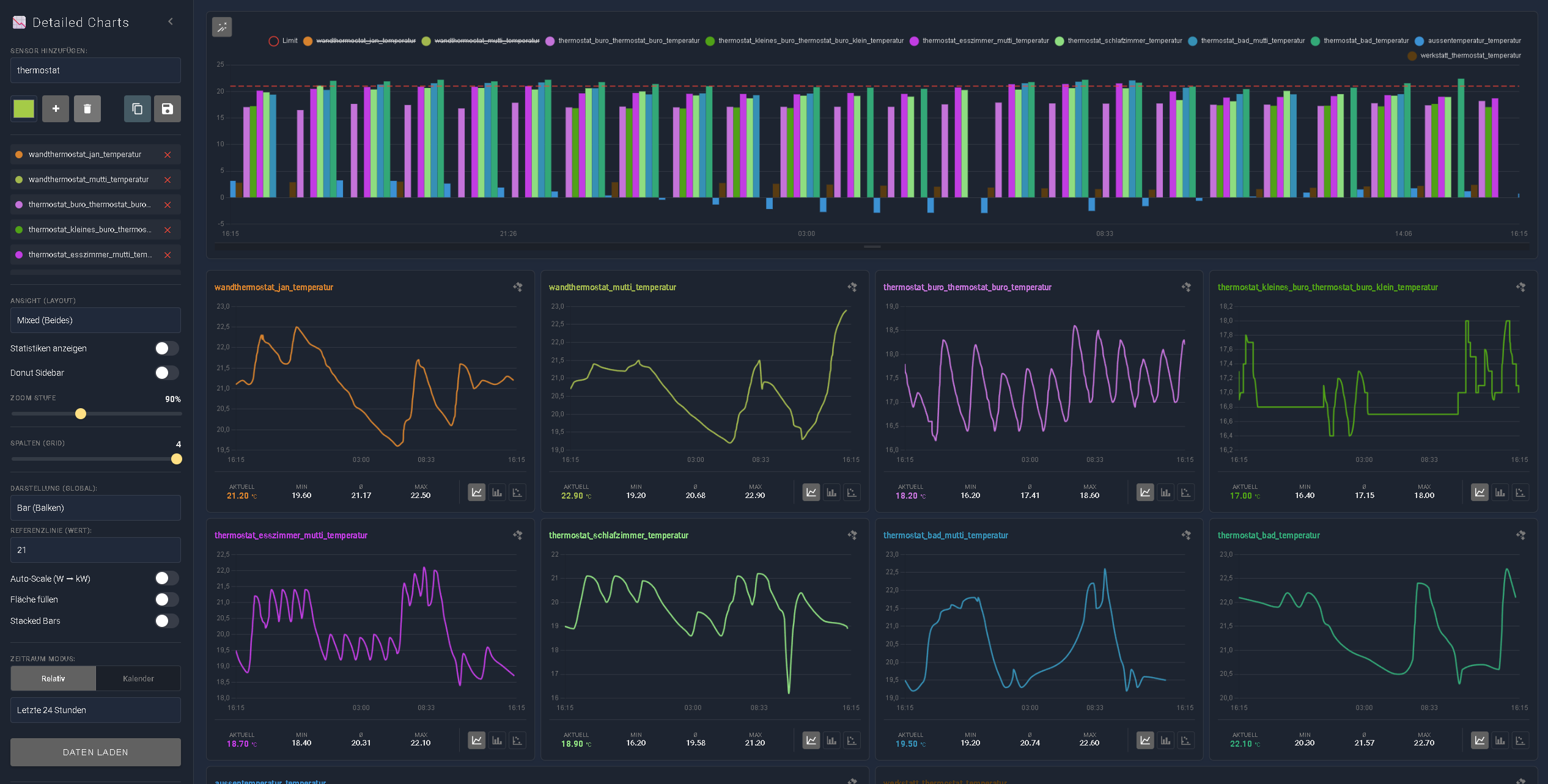Image resolution: width=1548 pixels, height=784 pixels.
Task: Click the trash icon to delete the sensor set
Action: pos(87,108)
